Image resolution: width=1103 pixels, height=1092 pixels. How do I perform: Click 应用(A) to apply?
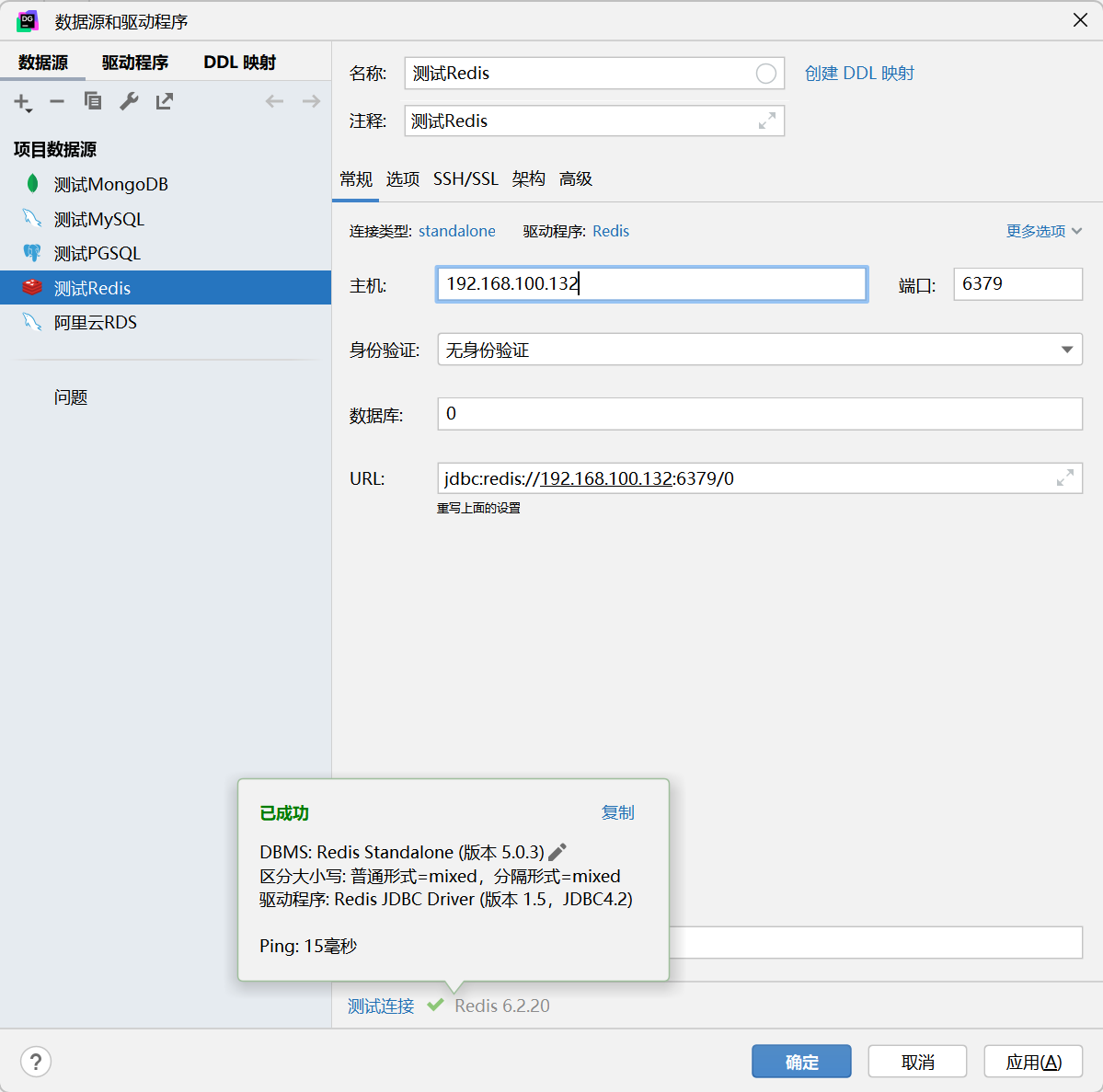point(1033,1061)
